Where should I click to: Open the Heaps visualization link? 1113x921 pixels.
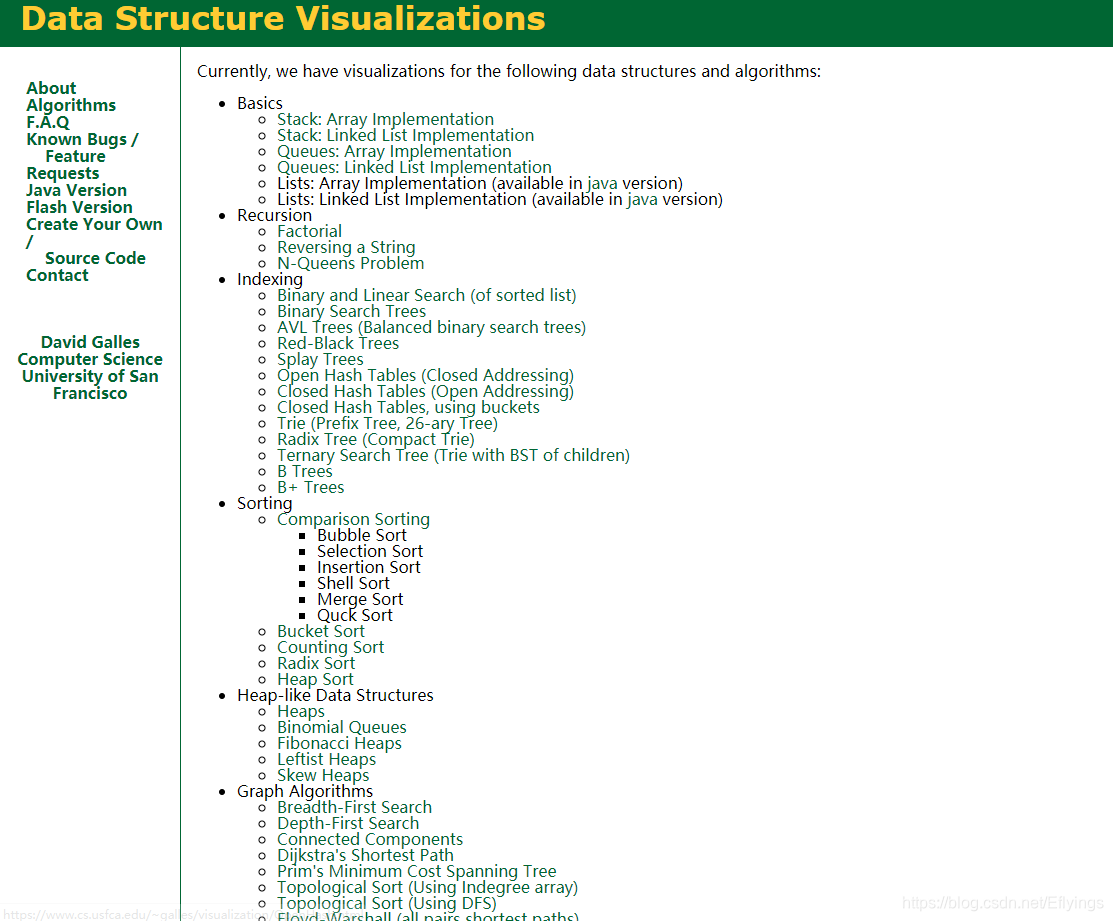coord(301,712)
